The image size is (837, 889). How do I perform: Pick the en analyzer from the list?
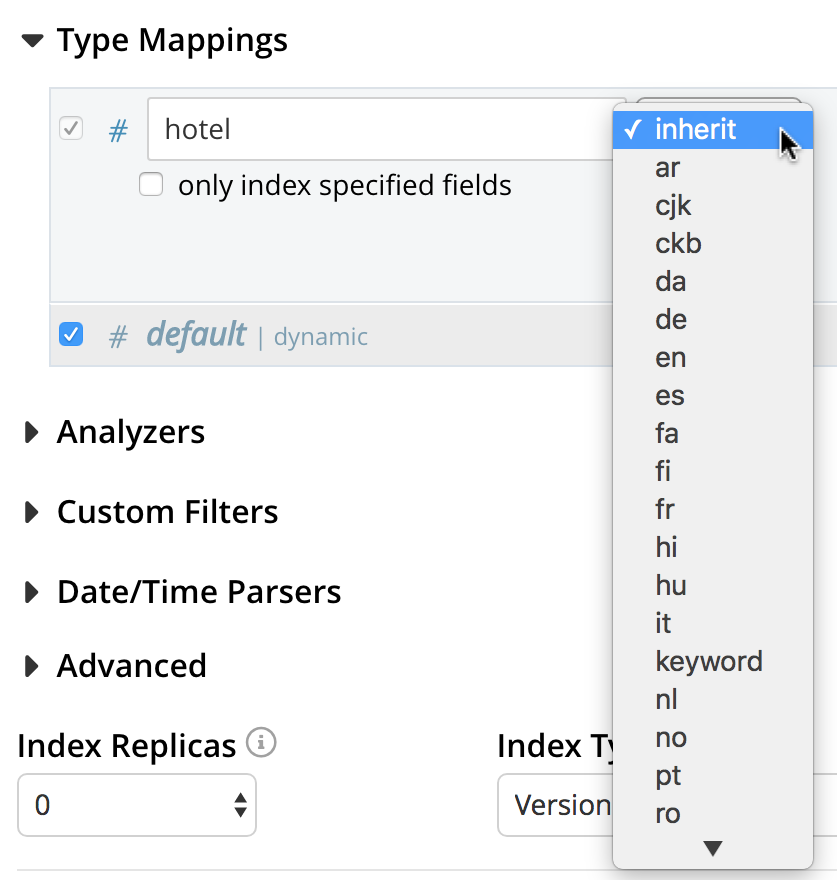point(671,358)
